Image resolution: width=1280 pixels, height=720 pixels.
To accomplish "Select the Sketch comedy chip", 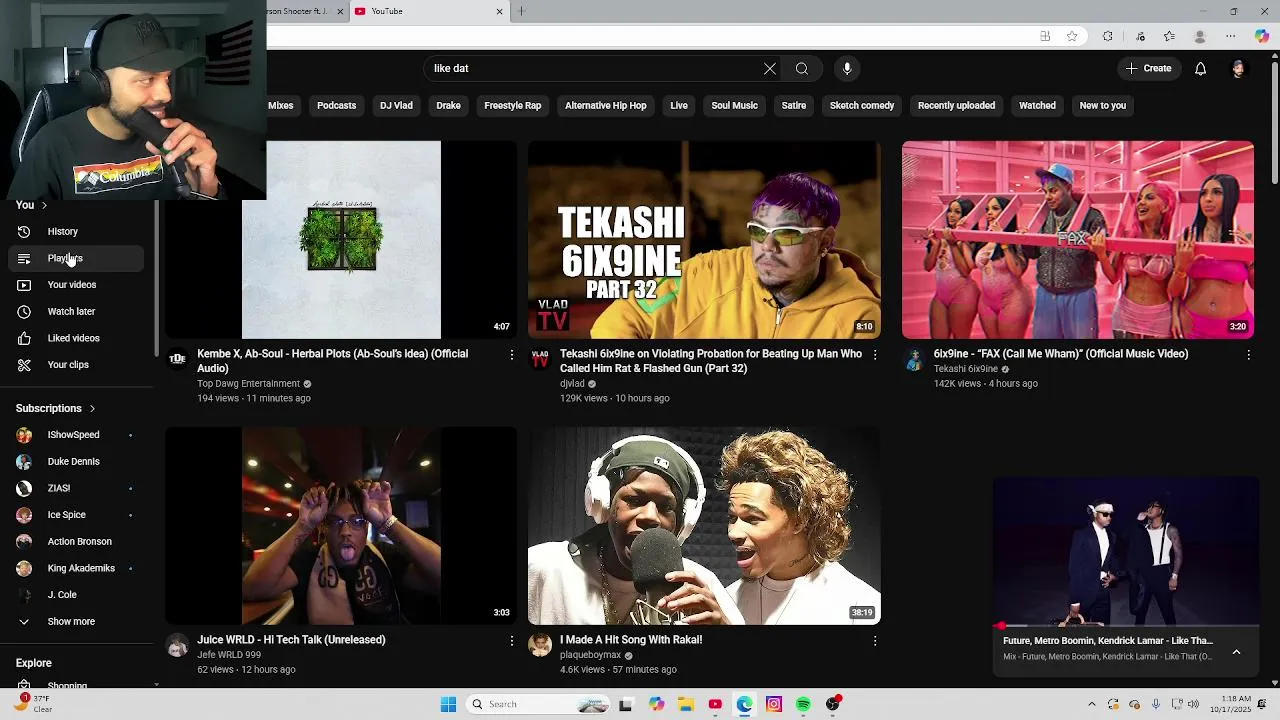I will pos(861,106).
